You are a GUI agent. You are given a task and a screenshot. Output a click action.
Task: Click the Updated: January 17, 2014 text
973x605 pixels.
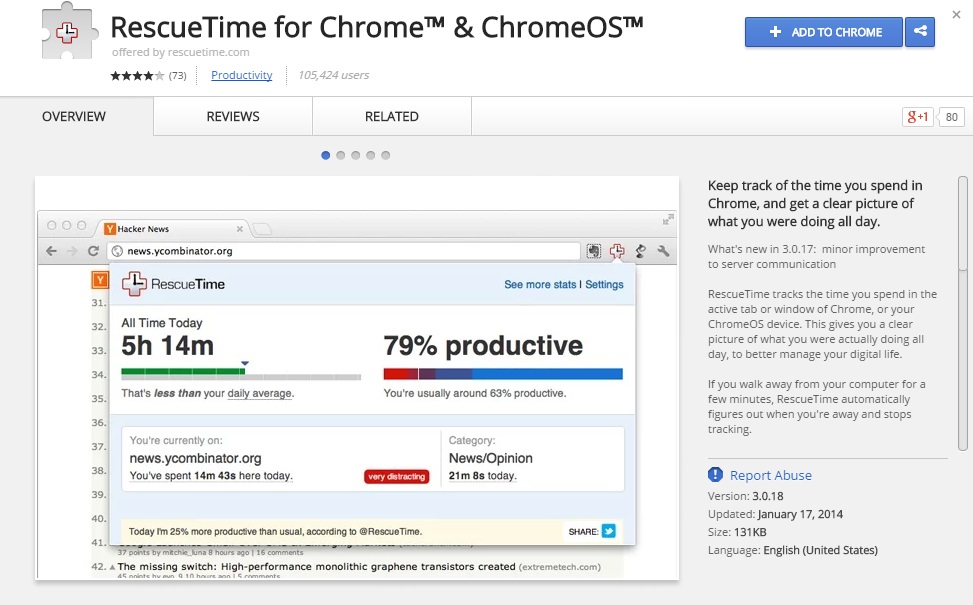click(x=775, y=514)
